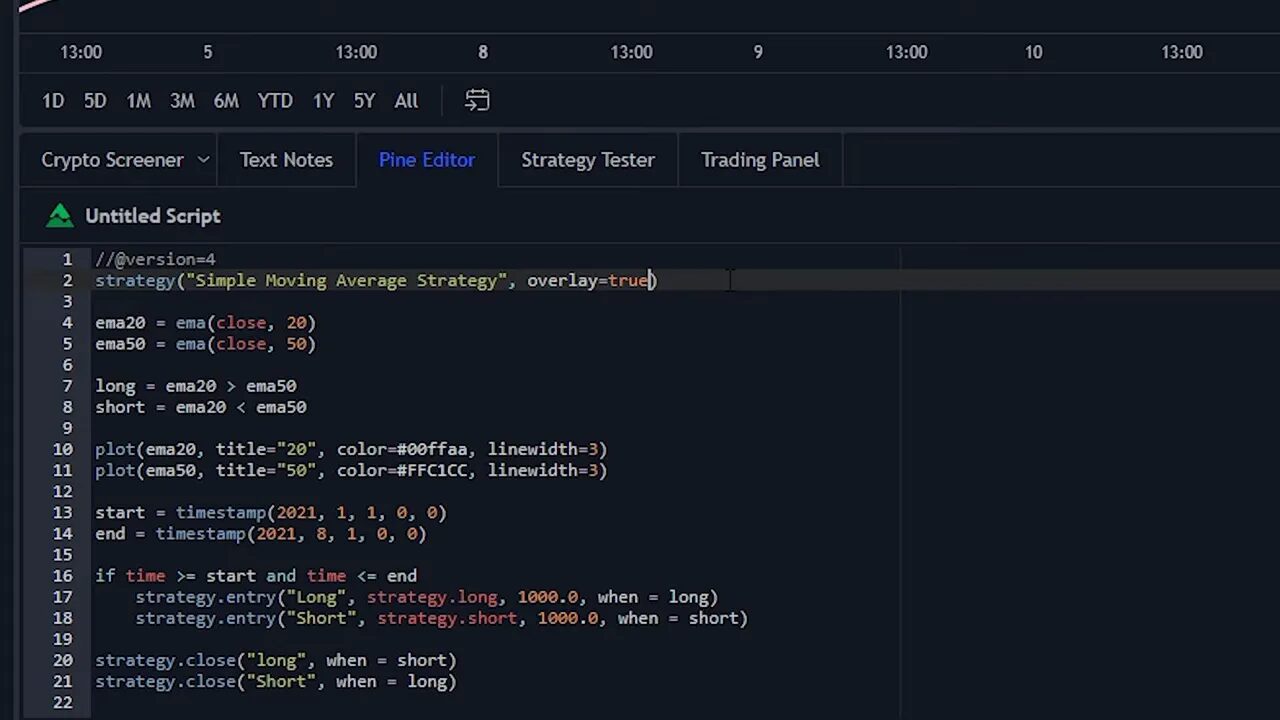Expand the Crypto Screener dropdown chevron
1280x720 pixels.
(x=204, y=160)
